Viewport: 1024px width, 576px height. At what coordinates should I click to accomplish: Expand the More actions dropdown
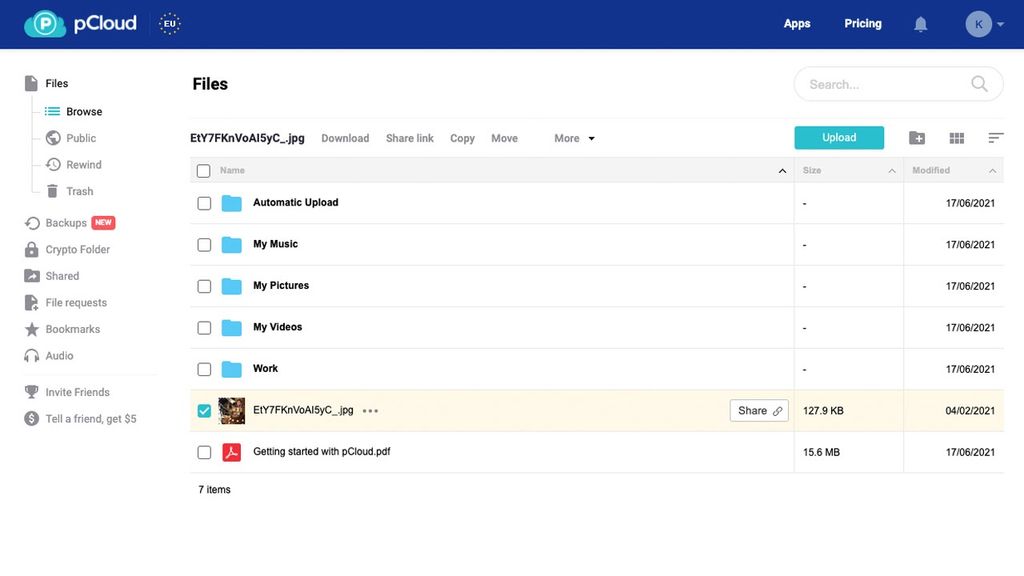point(573,138)
